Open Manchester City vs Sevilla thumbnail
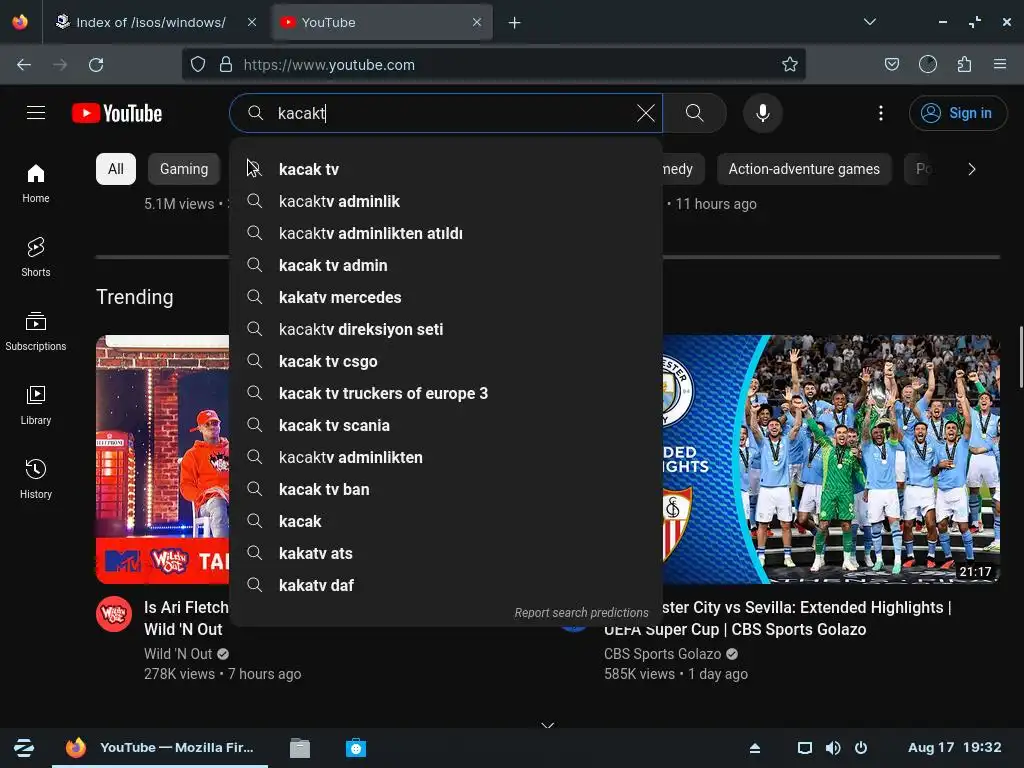The width and height of the screenshot is (1024, 768). (831, 459)
